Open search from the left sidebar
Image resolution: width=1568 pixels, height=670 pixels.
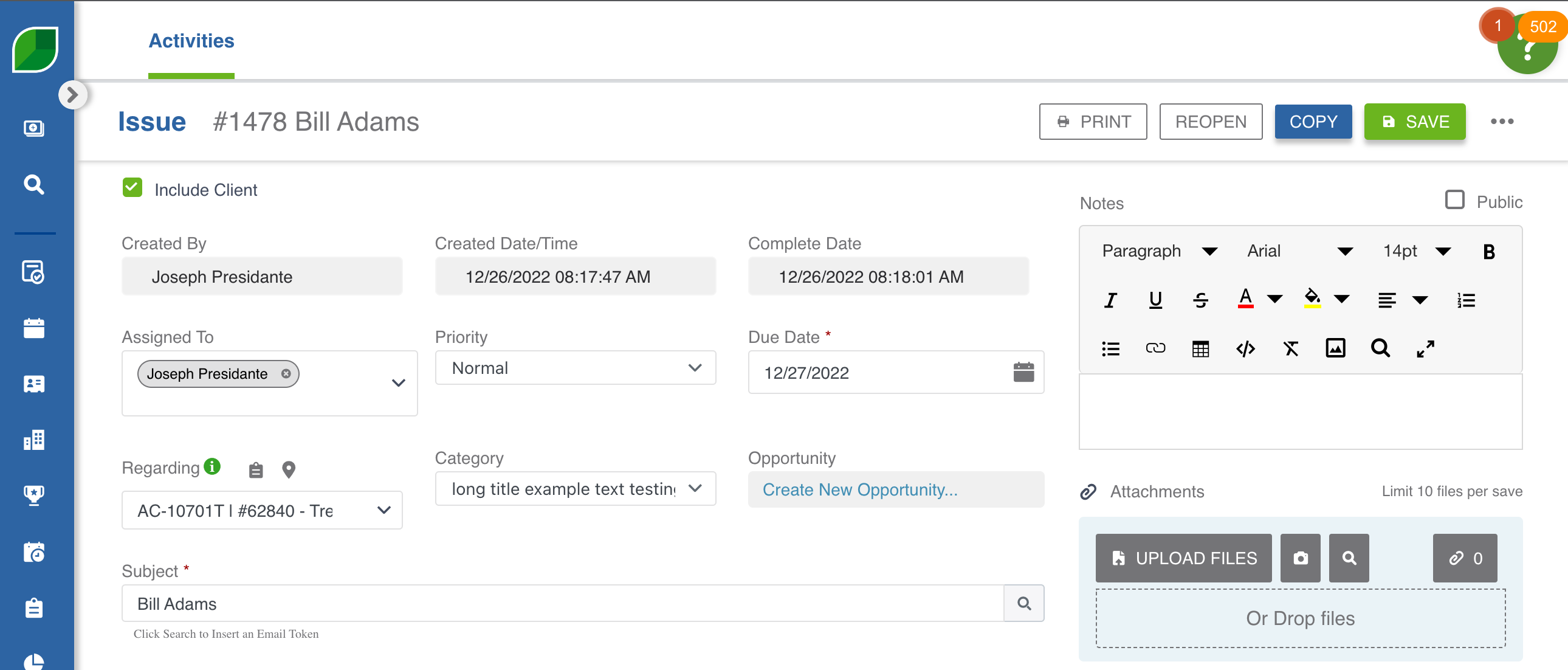pos(34,185)
